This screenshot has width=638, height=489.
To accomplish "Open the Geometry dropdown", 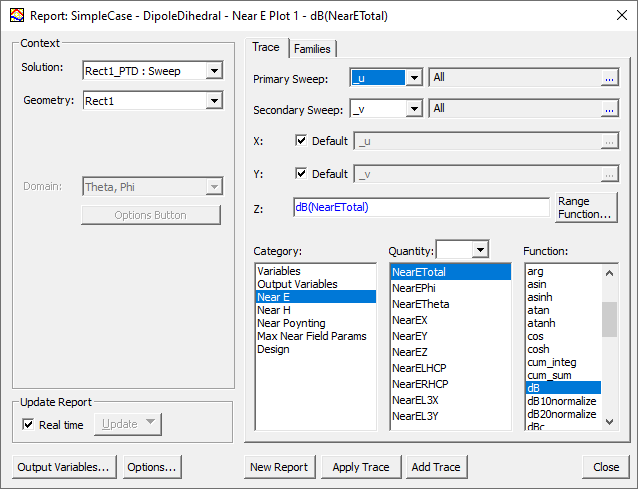I will [214, 100].
